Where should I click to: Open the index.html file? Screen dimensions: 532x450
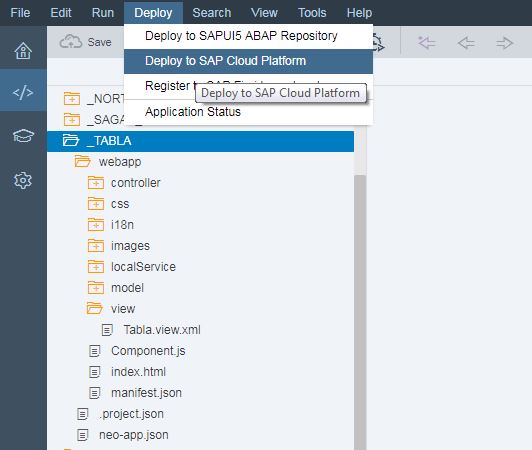[x=138, y=372]
